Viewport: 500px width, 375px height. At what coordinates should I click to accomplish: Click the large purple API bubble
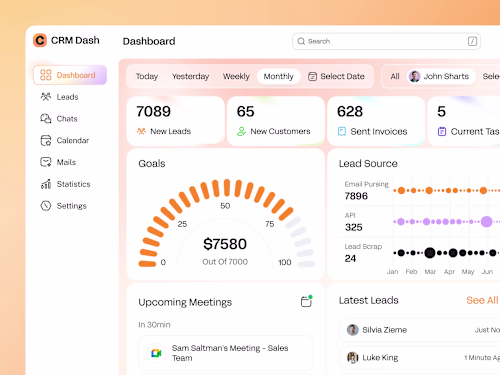[487, 222]
